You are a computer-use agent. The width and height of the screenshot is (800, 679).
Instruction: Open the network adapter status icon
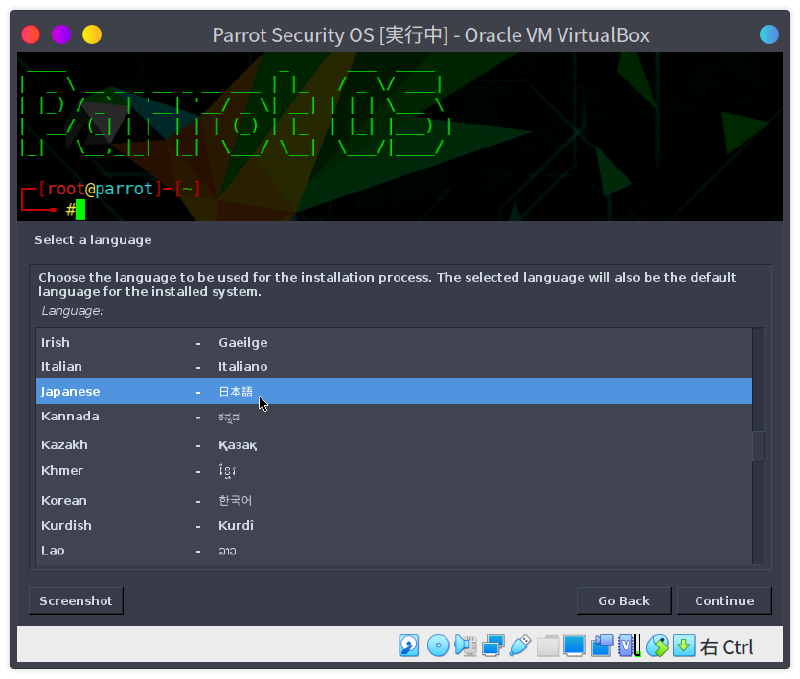492,645
